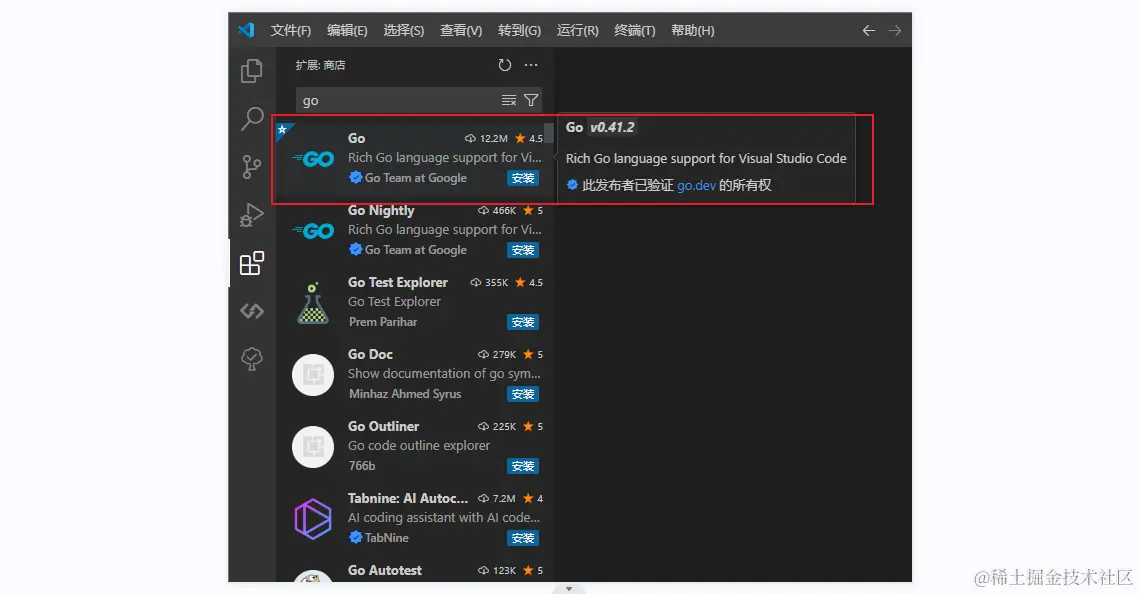Open the 帮助(H) menu
The height and width of the screenshot is (594, 1140).
click(692, 31)
